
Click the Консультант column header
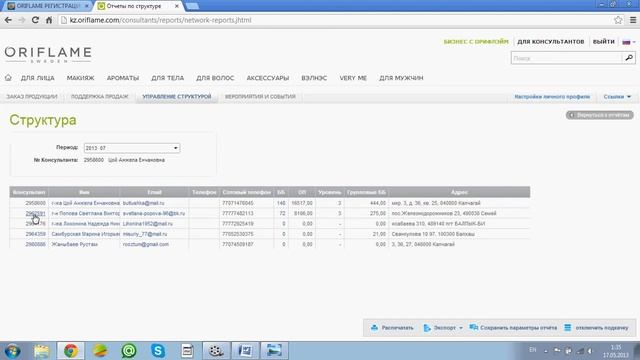click(x=29, y=192)
